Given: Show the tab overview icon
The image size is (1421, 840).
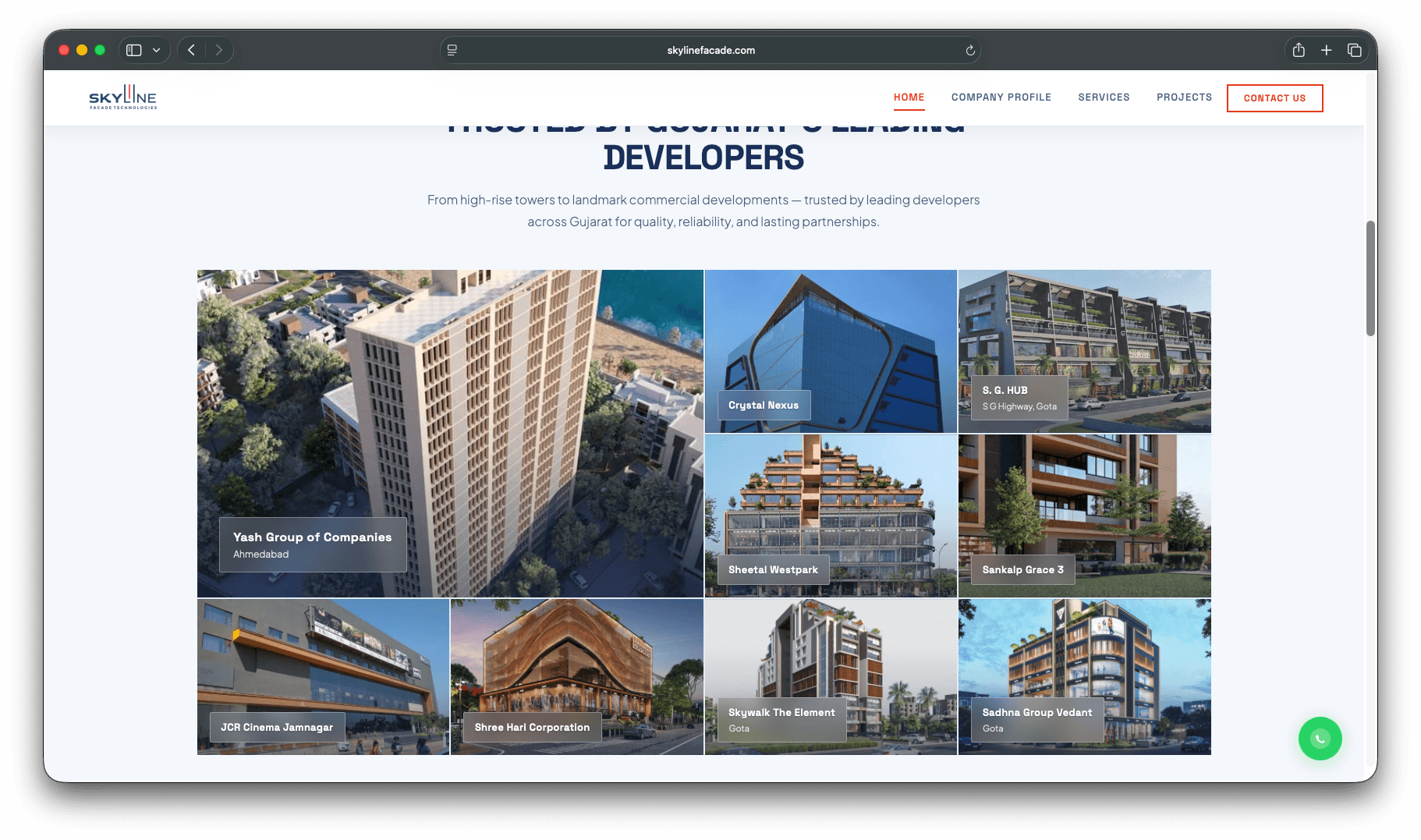Looking at the screenshot, I should 1355,50.
